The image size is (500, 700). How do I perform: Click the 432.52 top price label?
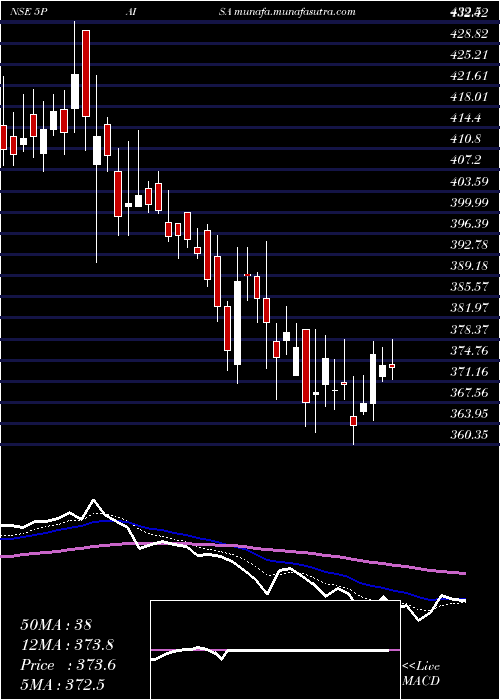[x=468, y=13]
